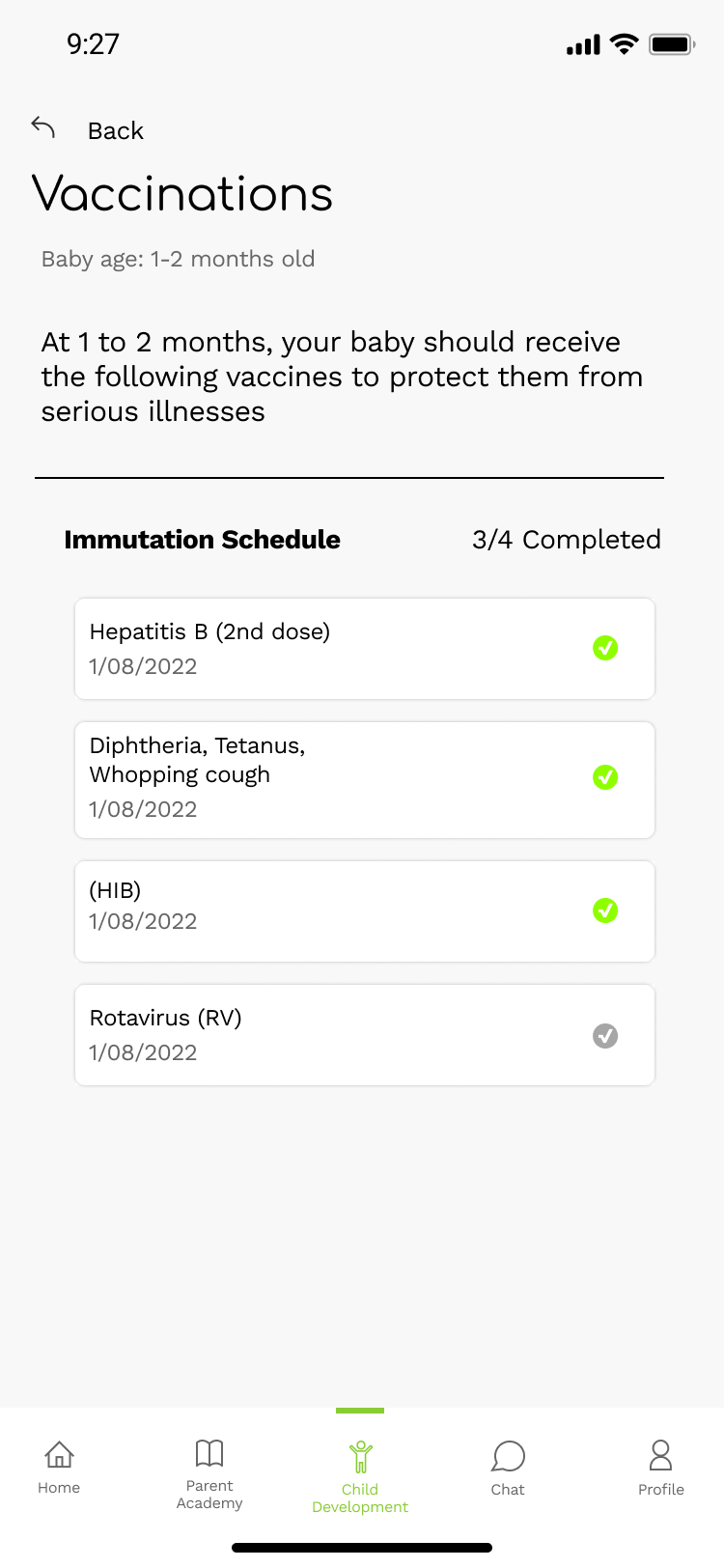Viewport: 724px width, 1568px height.
Task: Open the Profile person icon
Action: point(661,1455)
